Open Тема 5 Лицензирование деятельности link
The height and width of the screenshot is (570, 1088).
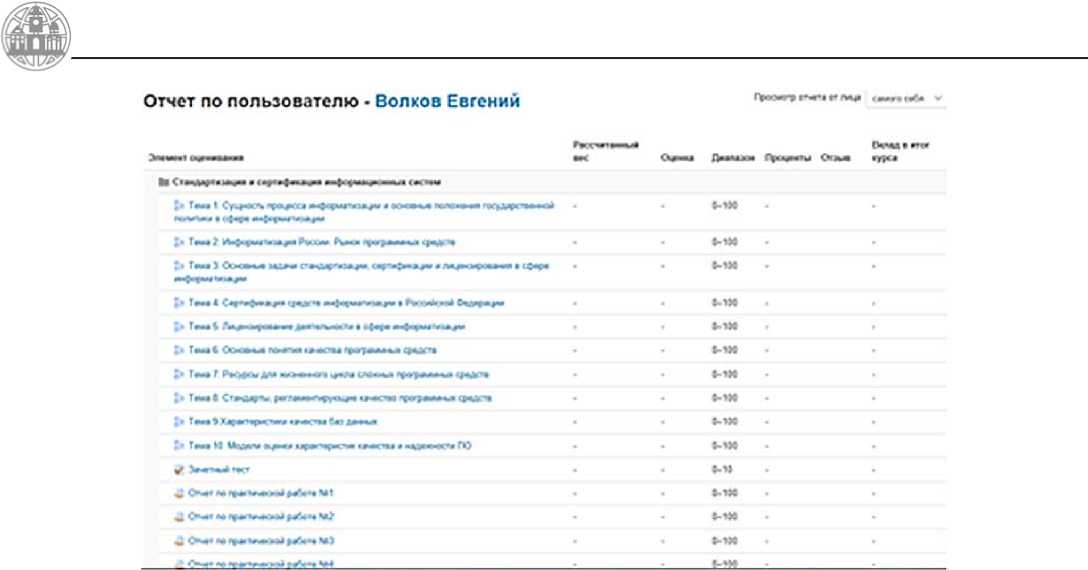tap(327, 326)
